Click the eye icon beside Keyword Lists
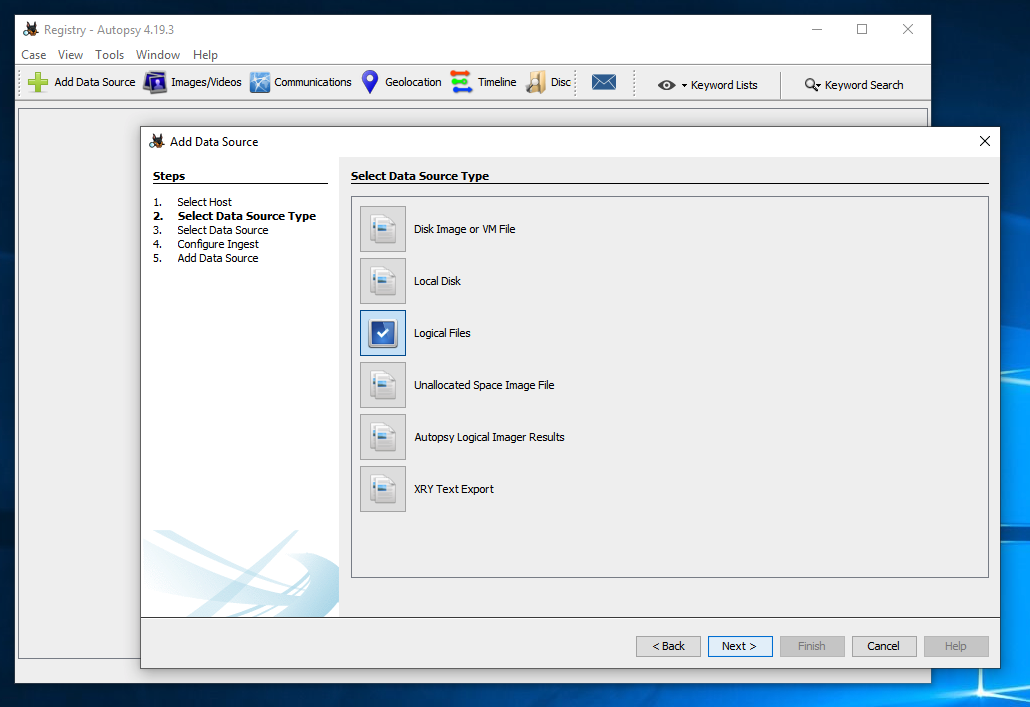 click(x=666, y=85)
